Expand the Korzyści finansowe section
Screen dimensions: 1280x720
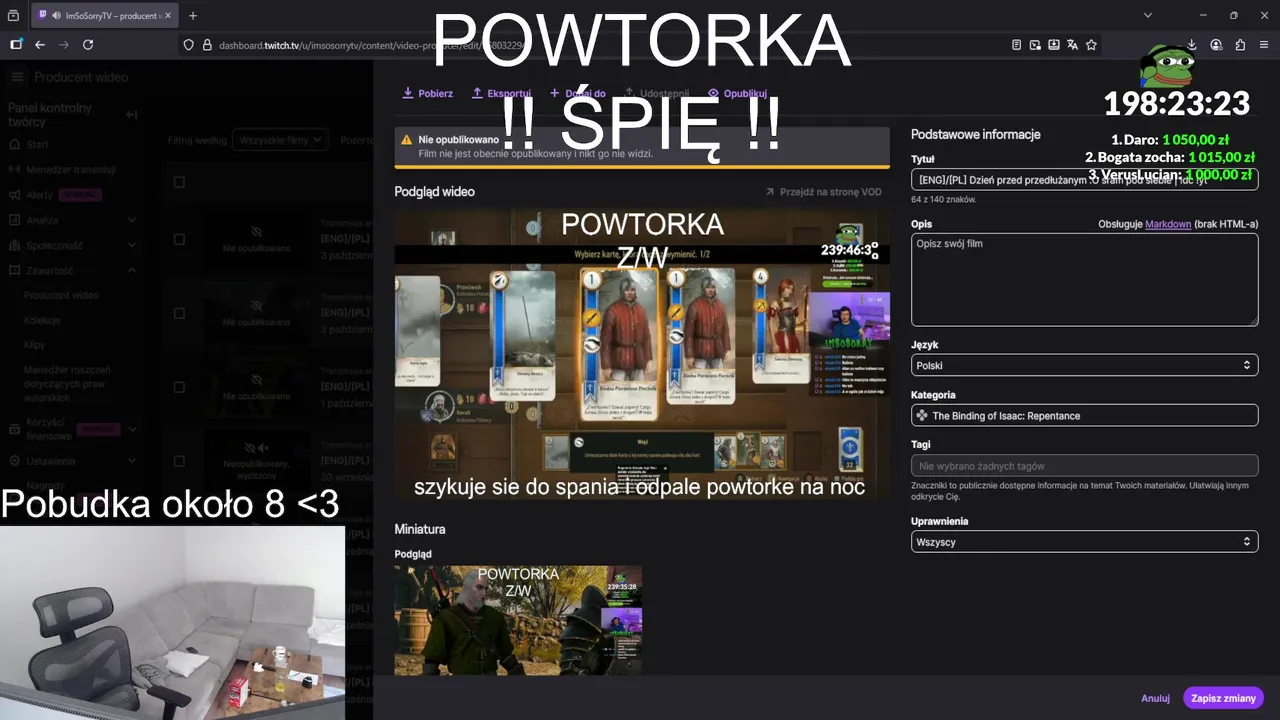point(132,429)
